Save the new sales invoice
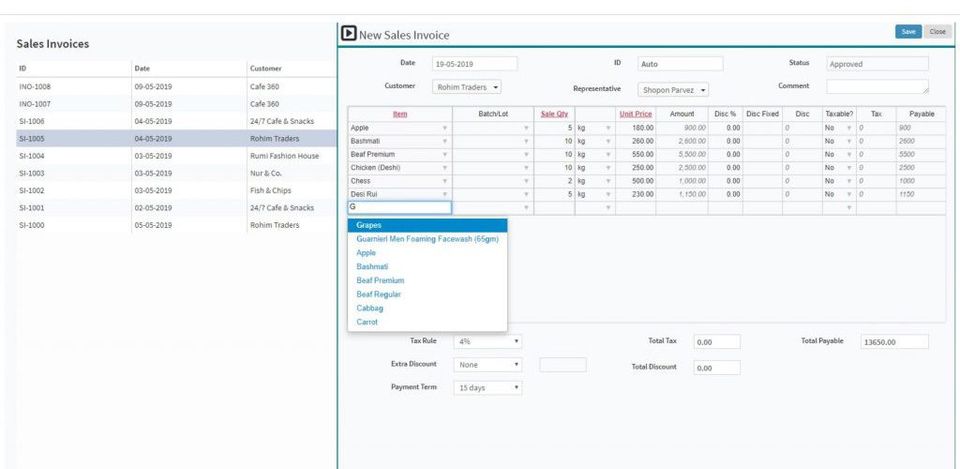This screenshot has width=960, height=469. click(x=909, y=32)
